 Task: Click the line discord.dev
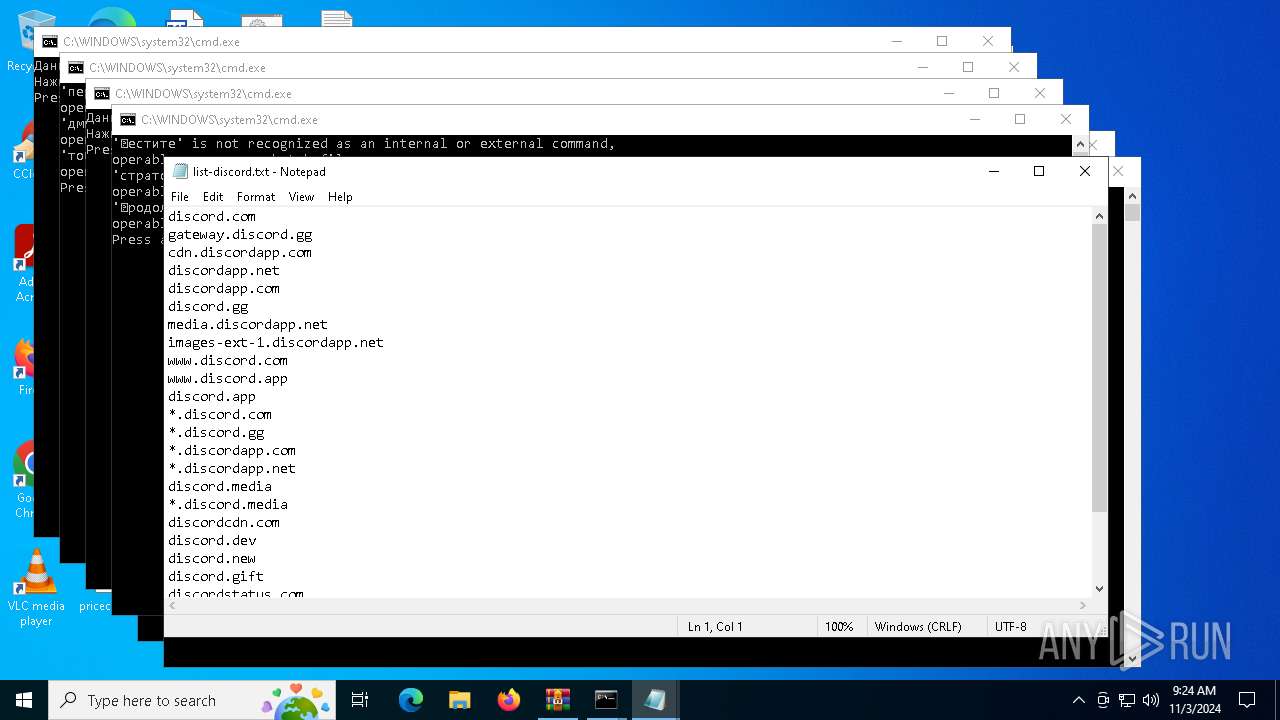tap(212, 540)
